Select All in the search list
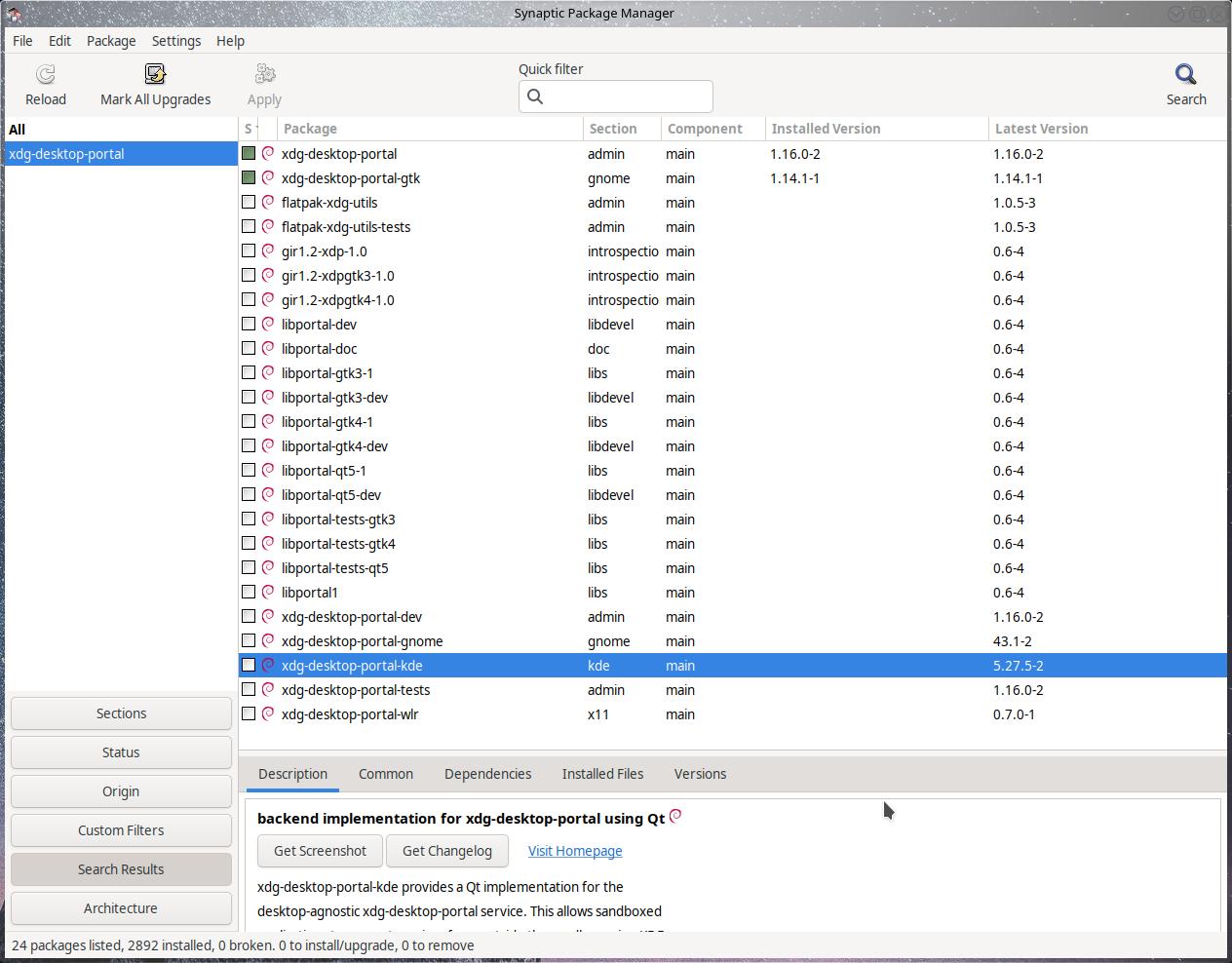Screen dimensions: 1232x963 point(121,130)
